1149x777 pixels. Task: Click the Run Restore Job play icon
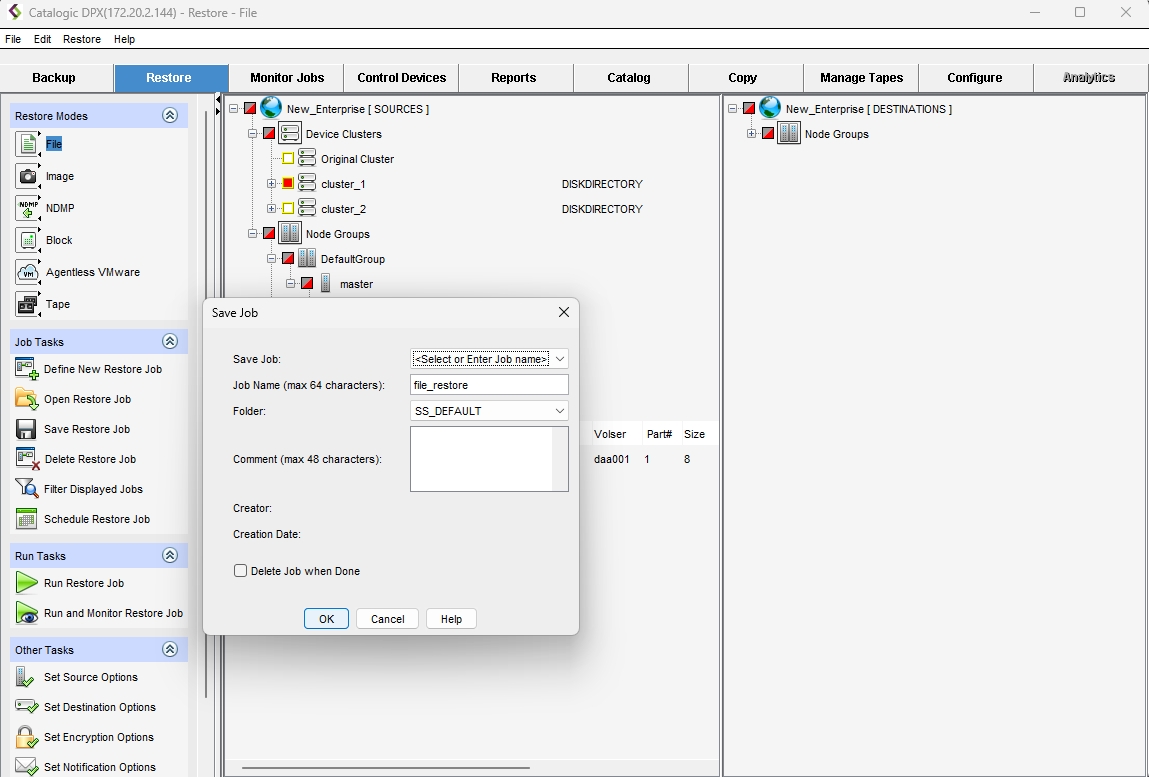click(x=27, y=583)
